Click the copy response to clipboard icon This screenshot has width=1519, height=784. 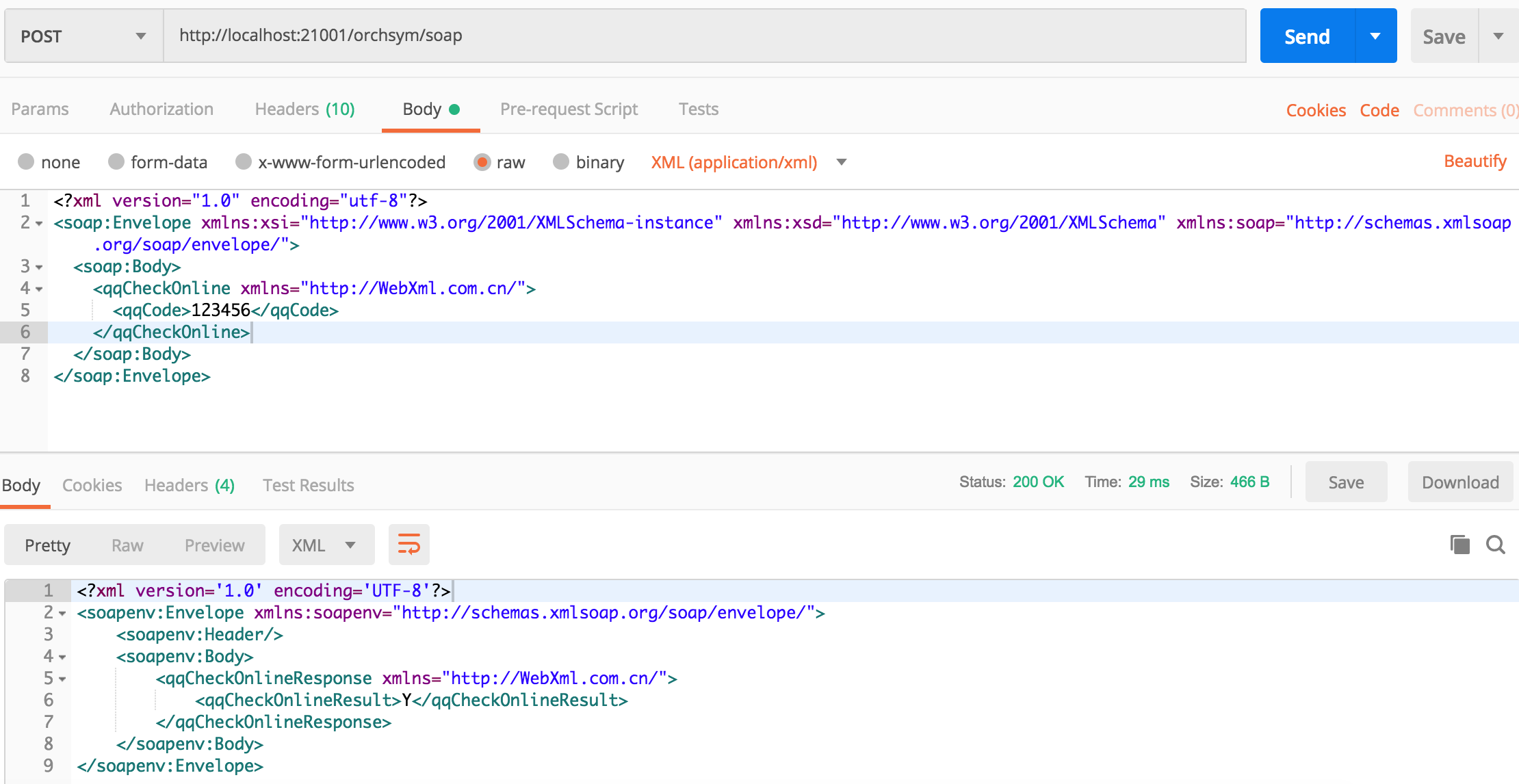click(x=1459, y=545)
